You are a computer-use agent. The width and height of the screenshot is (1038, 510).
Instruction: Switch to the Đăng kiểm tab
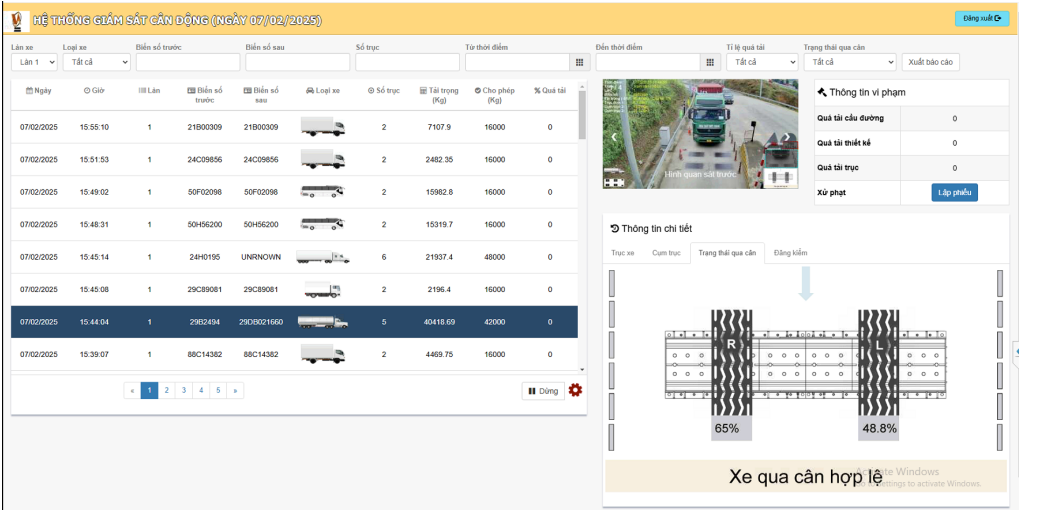(790, 253)
